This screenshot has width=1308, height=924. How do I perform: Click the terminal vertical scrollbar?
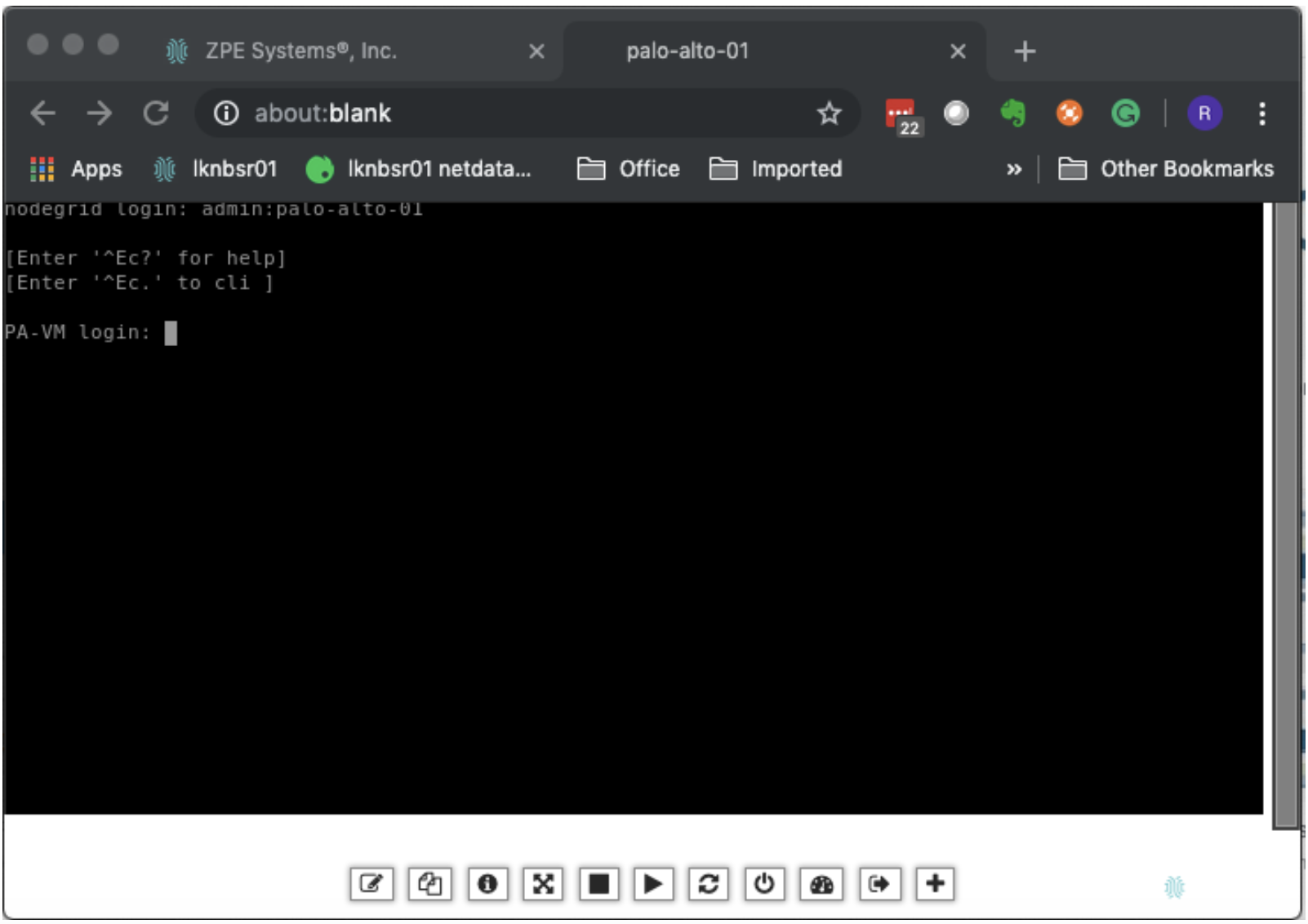(x=1285, y=514)
